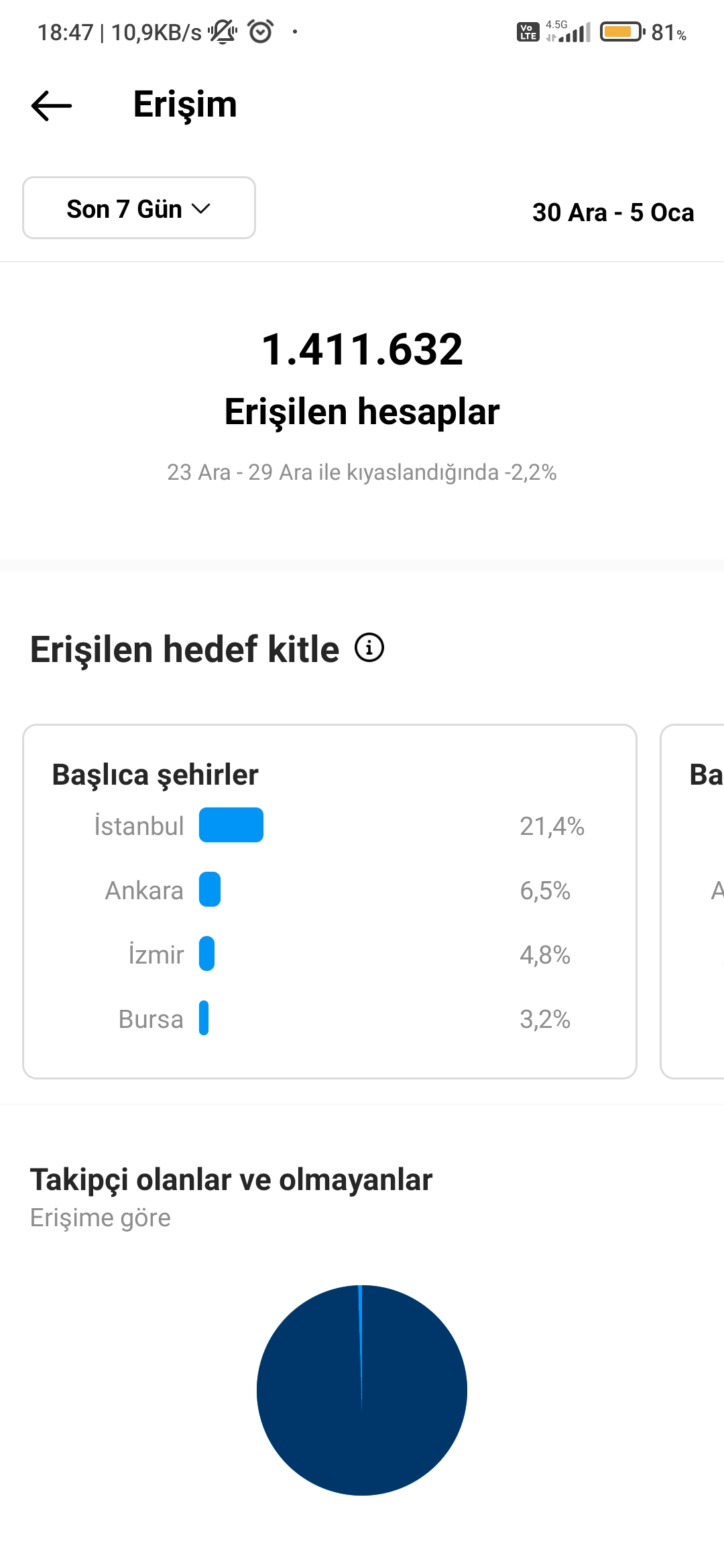Viewport: 724px width, 1568px height.
Task: Select the 30 Ara - 5 Oca date range
Action: click(x=613, y=212)
